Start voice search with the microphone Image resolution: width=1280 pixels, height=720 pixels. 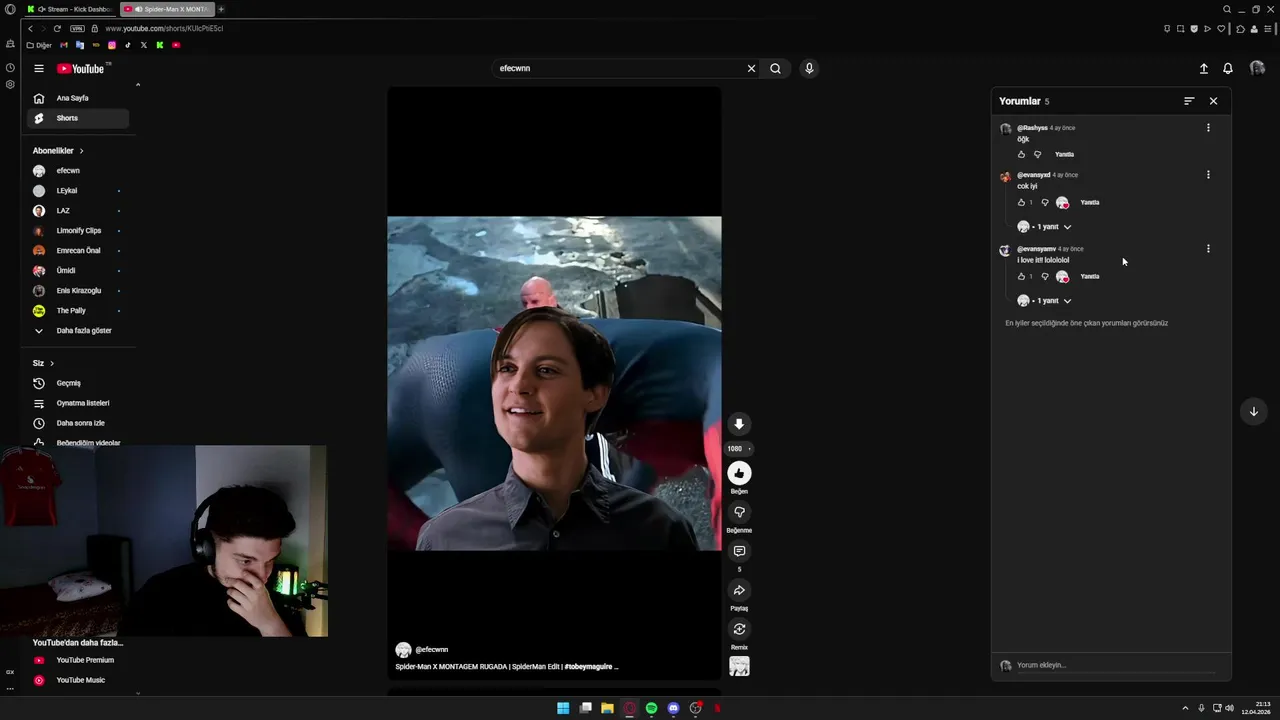pos(809,69)
